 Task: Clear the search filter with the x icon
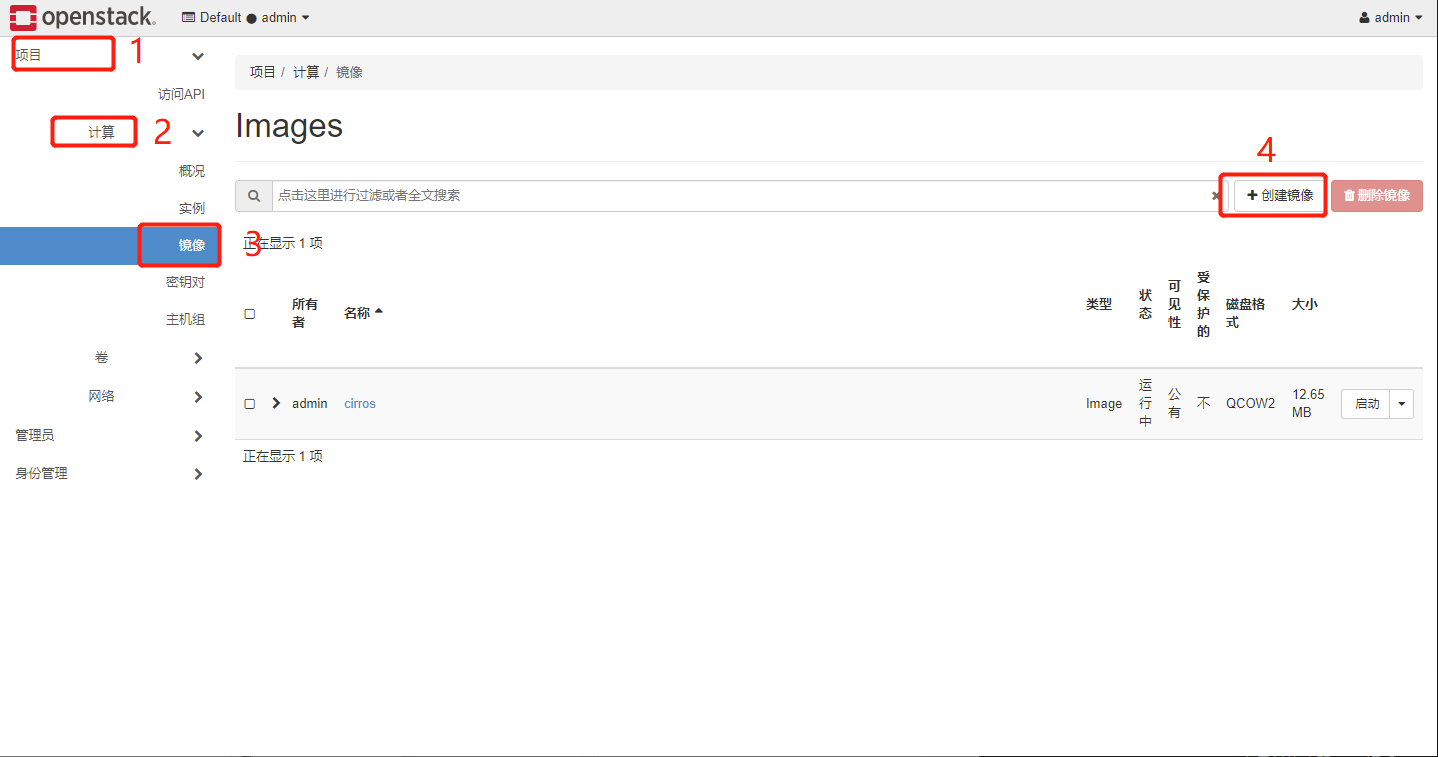[x=1215, y=195]
